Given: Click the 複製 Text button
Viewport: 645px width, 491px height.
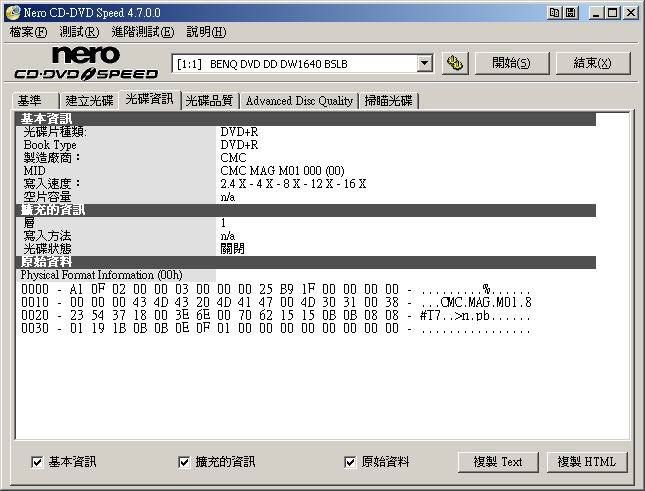Looking at the screenshot, I should tap(498, 462).
